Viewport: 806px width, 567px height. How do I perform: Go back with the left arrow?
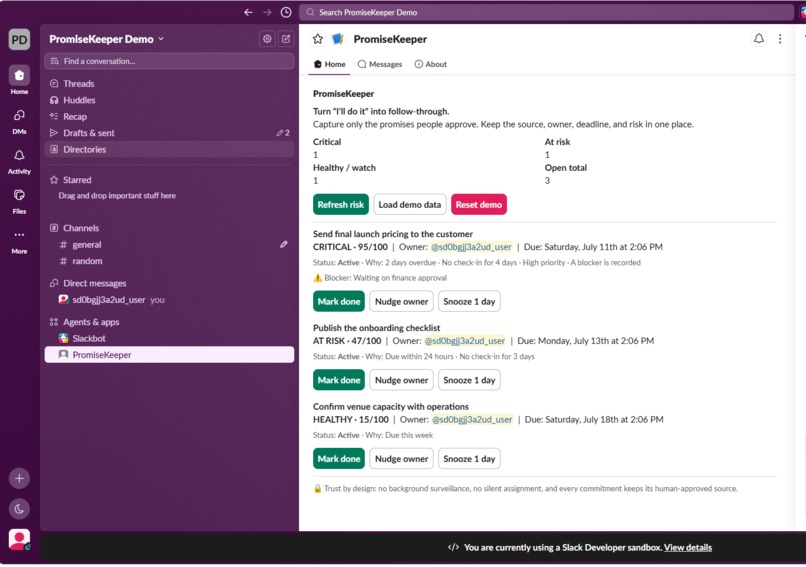coord(248,12)
